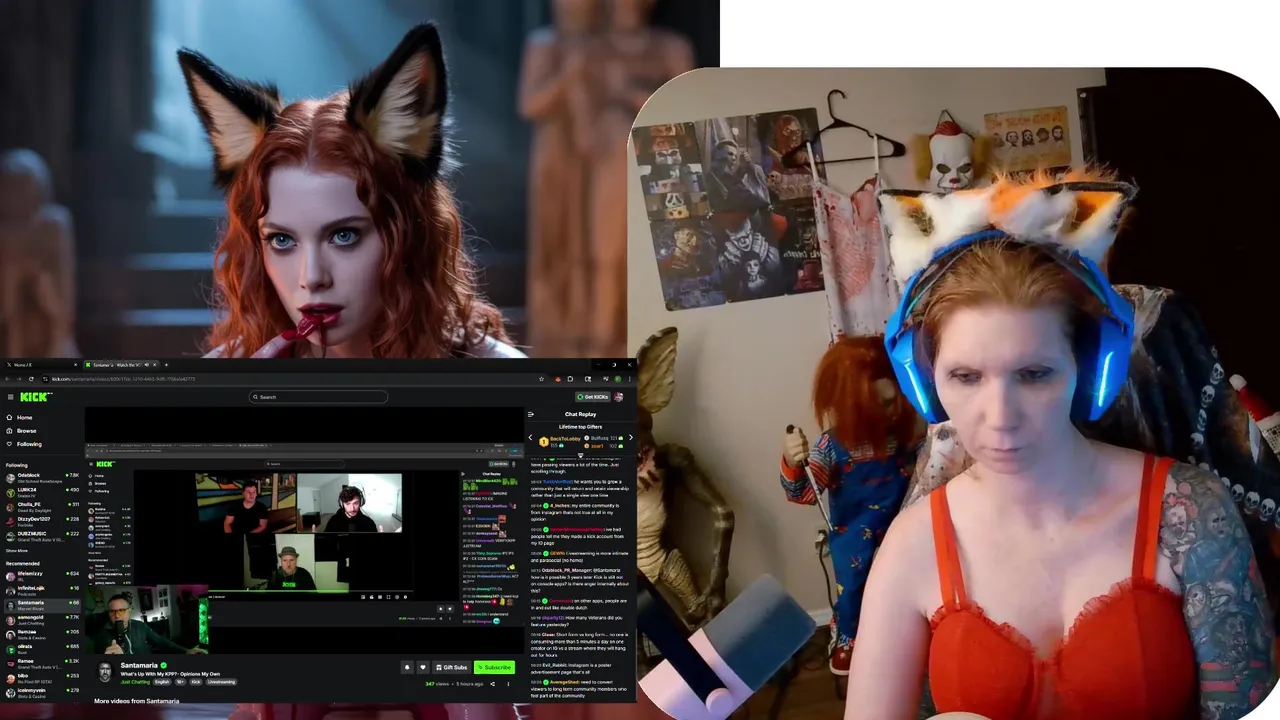Click the Santamaria channel avatar
The width and height of the screenshot is (1280, 720).
(x=105, y=671)
